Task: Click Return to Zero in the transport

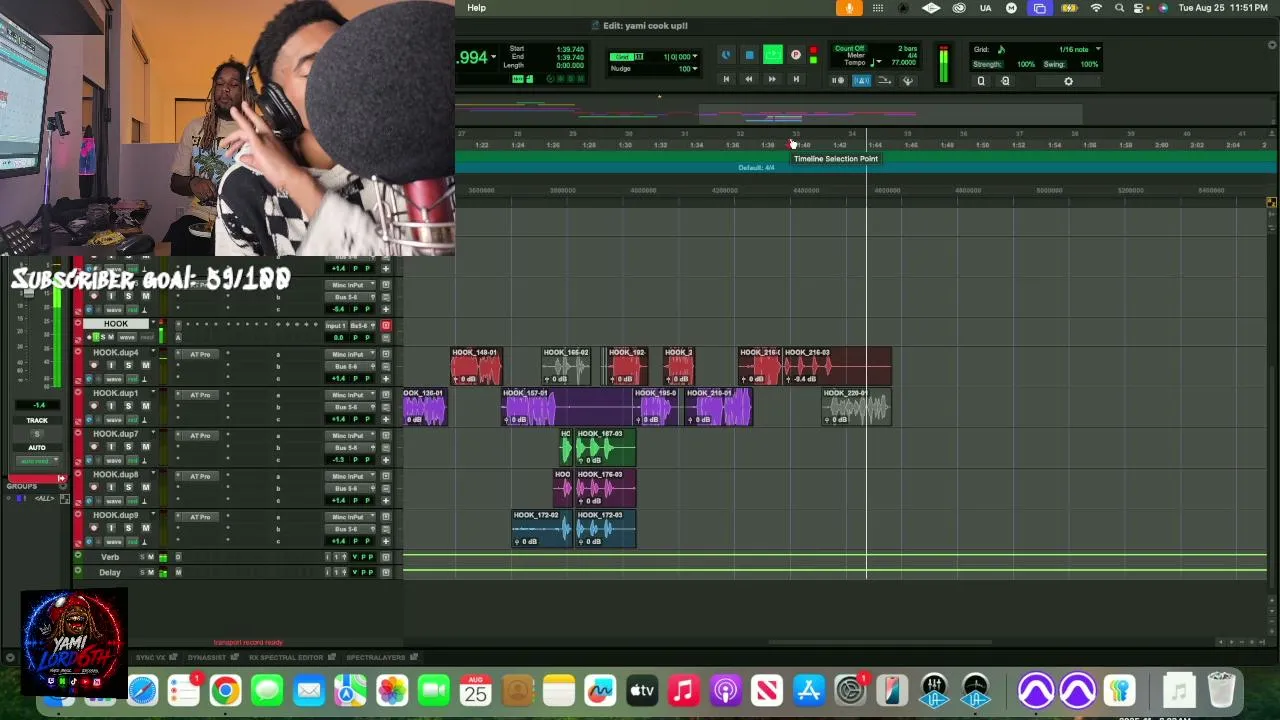Action: coord(726,79)
